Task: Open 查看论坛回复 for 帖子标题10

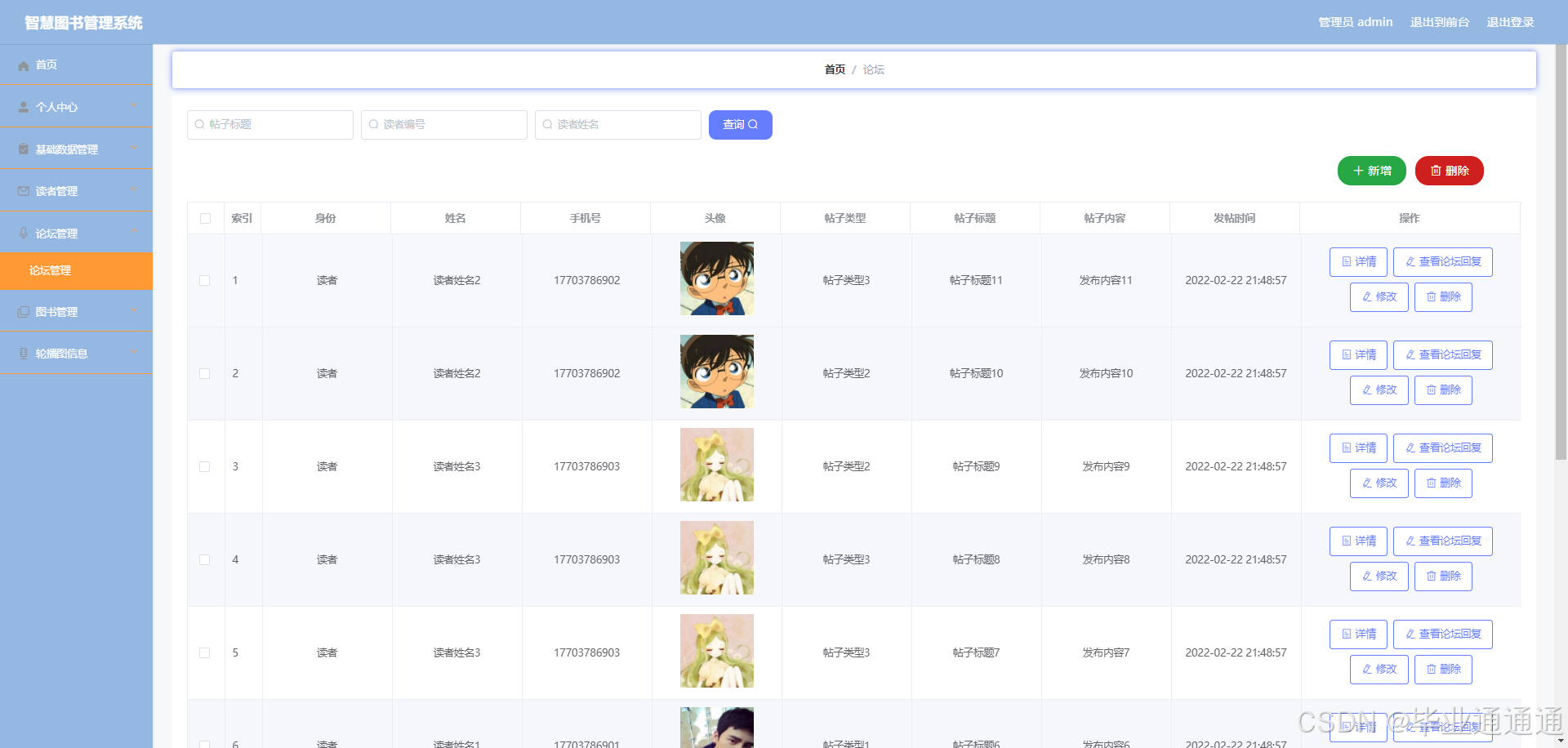Action: coord(1442,354)
